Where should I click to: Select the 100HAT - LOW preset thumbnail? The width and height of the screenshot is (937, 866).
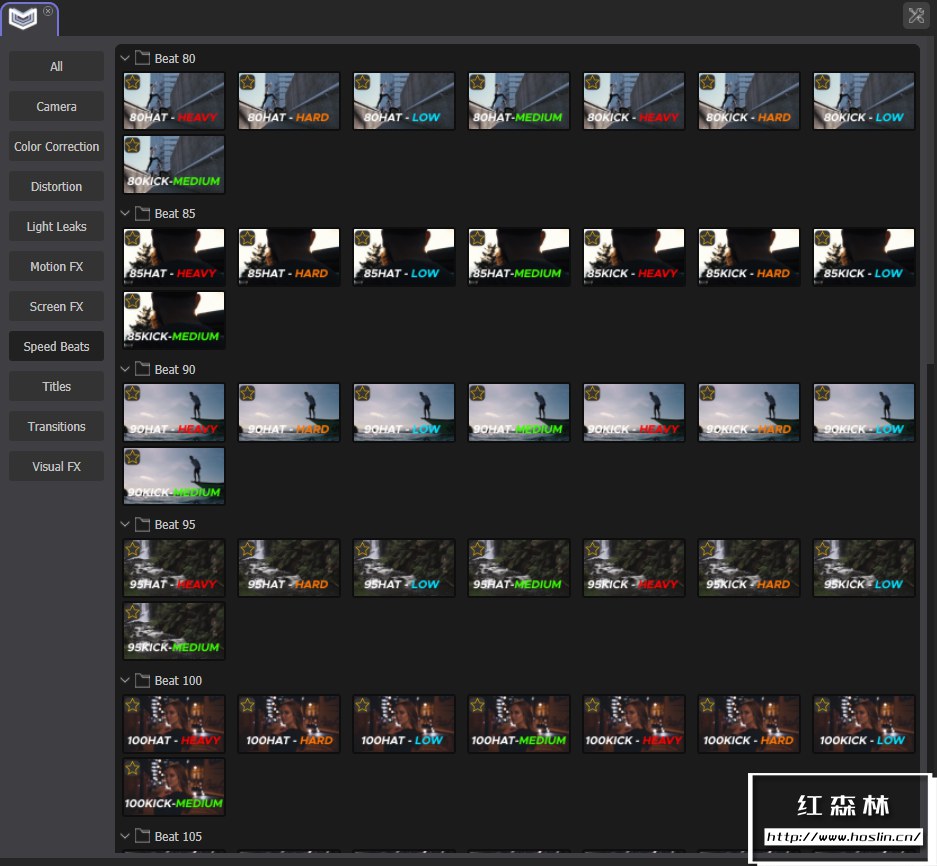pos(404,724)
